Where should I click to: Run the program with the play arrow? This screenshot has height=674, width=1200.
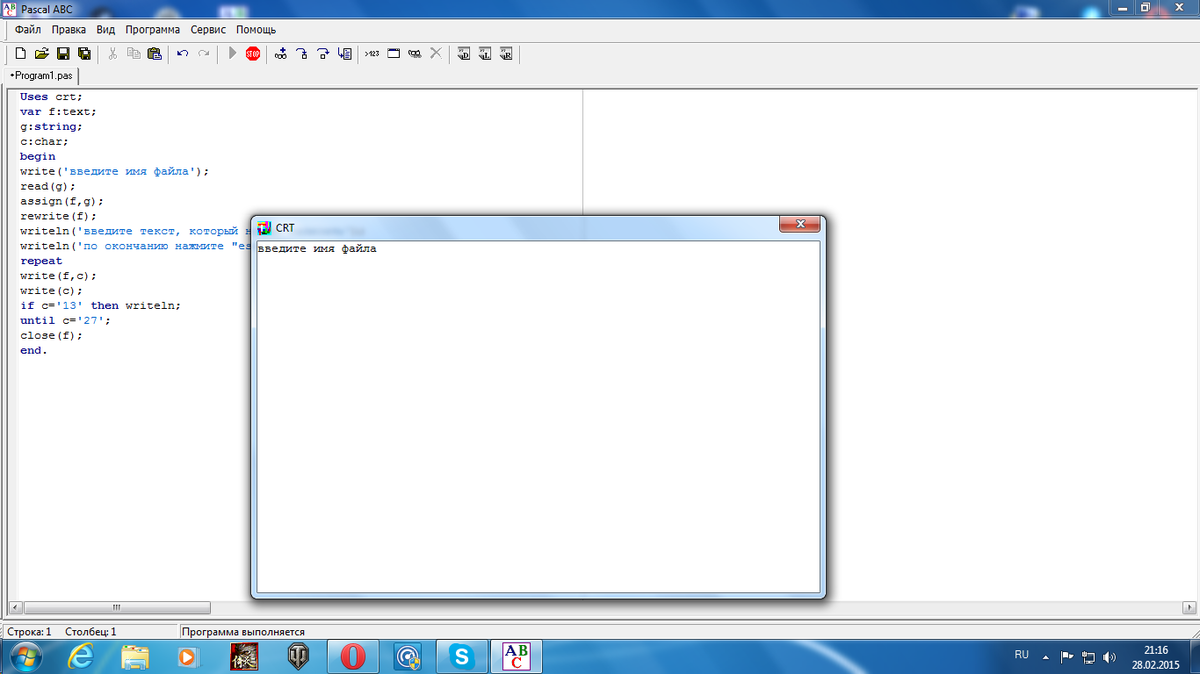pyautogui.click(x=232, y=53)
